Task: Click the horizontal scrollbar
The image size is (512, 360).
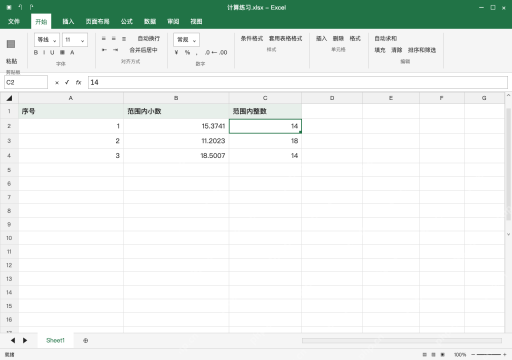Action: coord(402,340)
